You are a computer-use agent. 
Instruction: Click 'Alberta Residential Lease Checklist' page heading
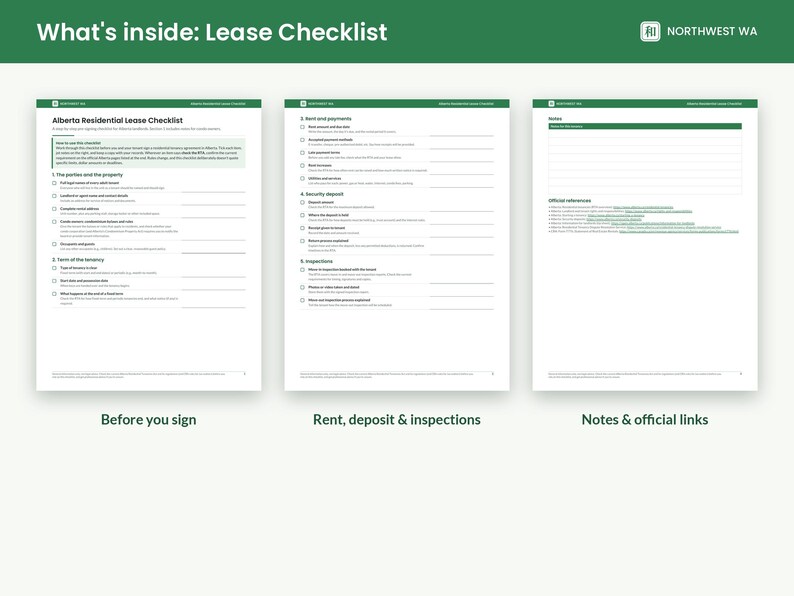coord(117,121)
